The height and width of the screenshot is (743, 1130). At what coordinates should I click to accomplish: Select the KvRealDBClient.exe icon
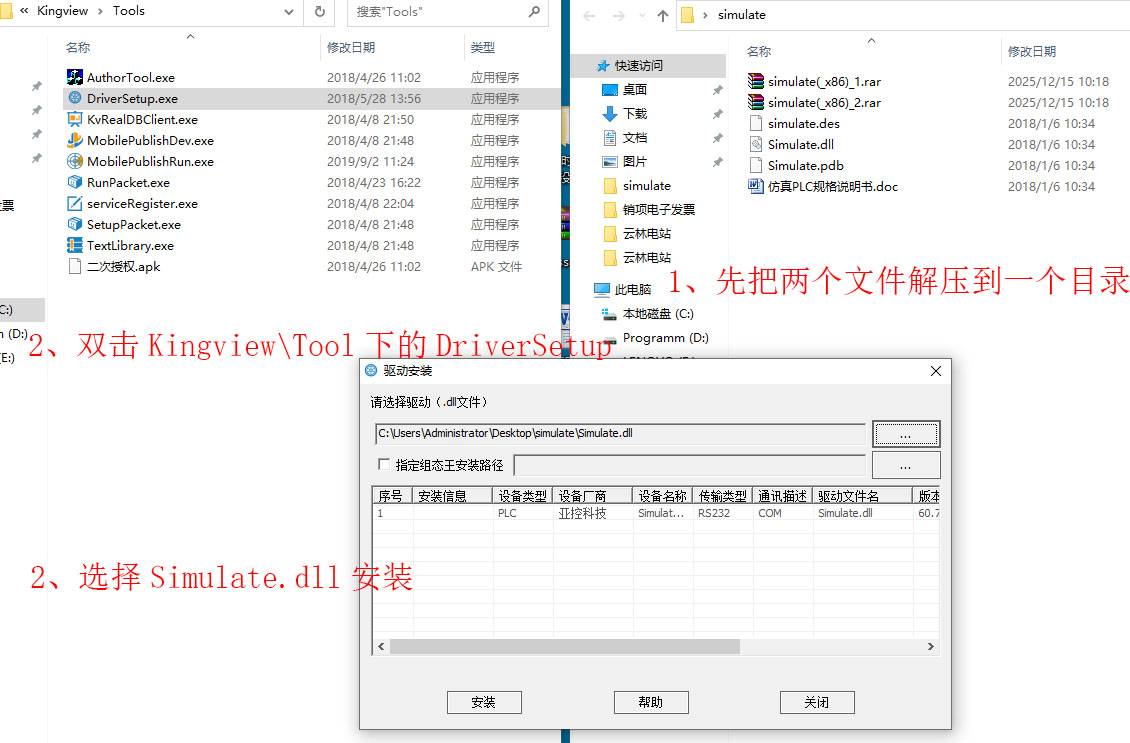coord(75,119)
